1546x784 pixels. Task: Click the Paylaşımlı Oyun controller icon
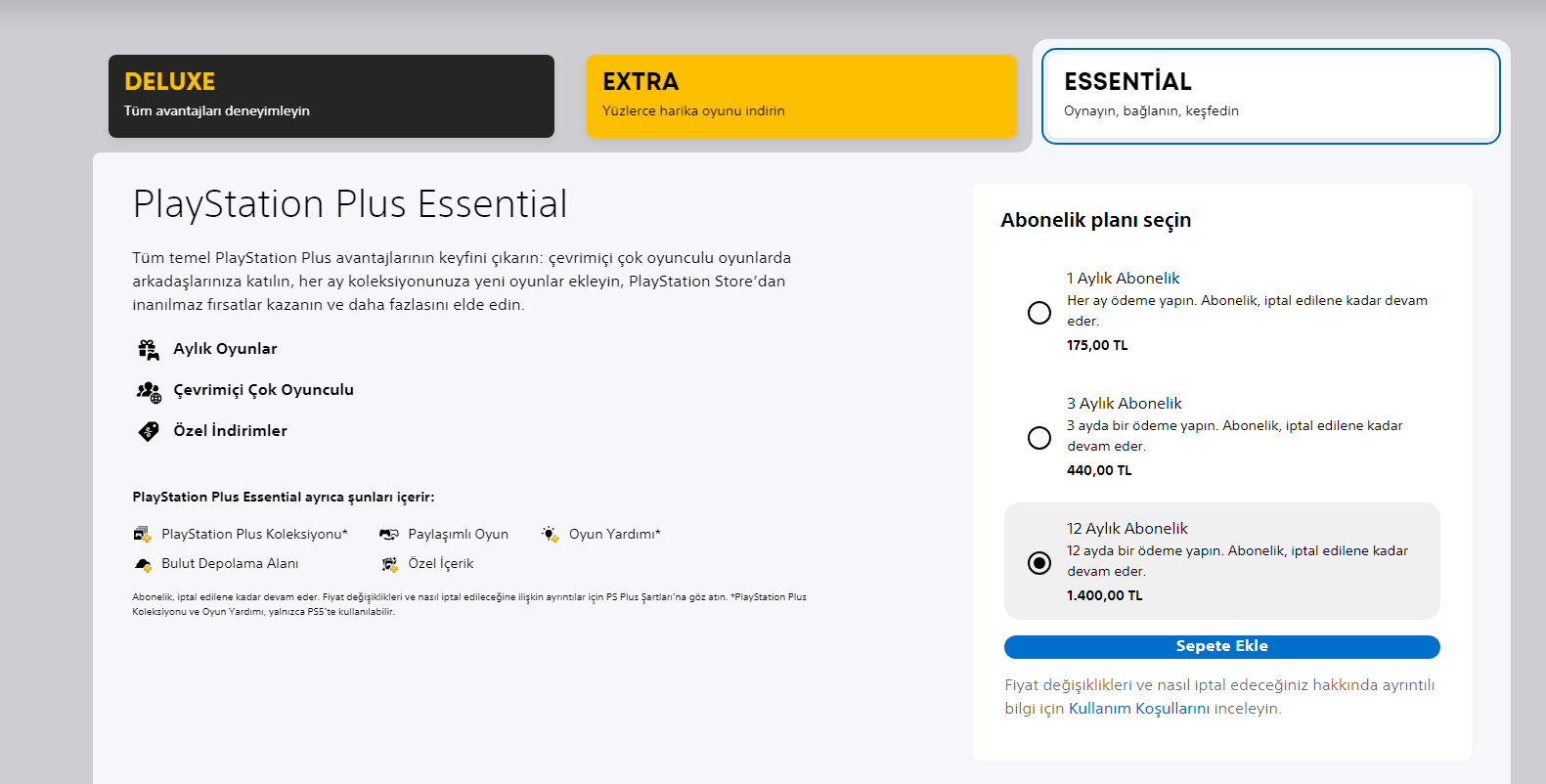[x=389, y=534]
